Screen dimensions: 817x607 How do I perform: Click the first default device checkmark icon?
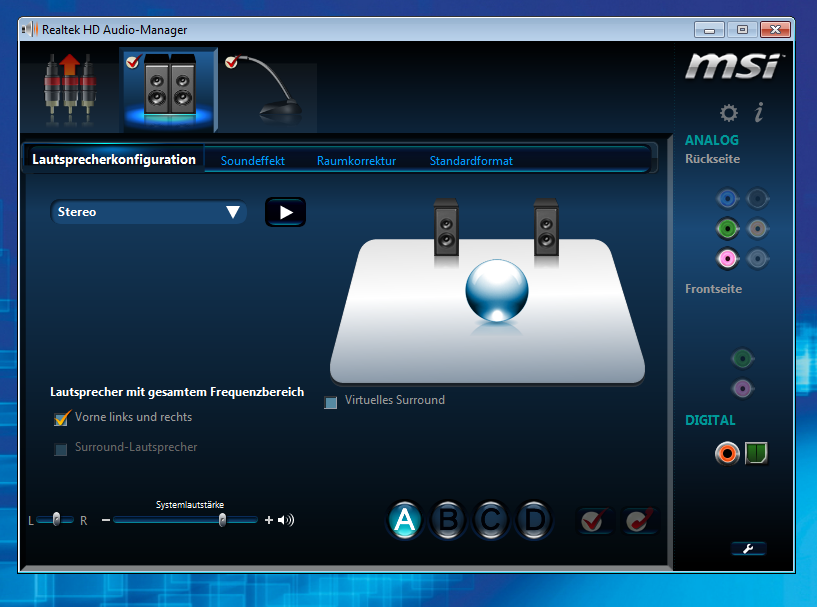pos(593,521)
